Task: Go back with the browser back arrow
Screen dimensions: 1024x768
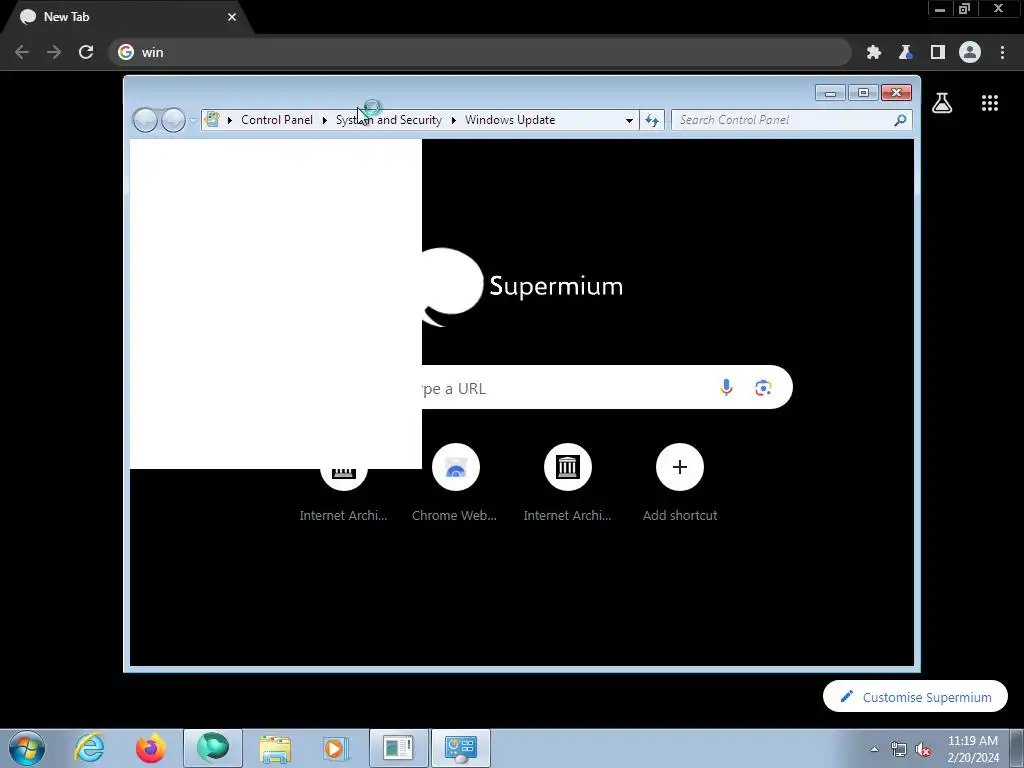Action: [x=22, y=52]
